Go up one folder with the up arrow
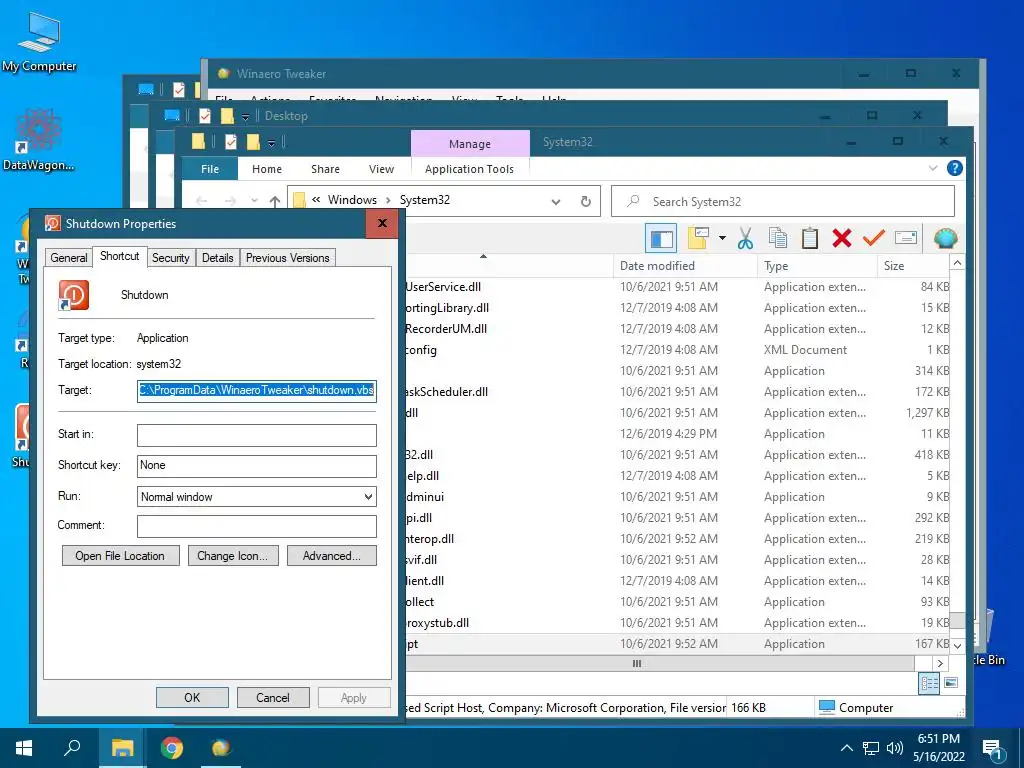 pyautogui.click(x=275, y=201)
